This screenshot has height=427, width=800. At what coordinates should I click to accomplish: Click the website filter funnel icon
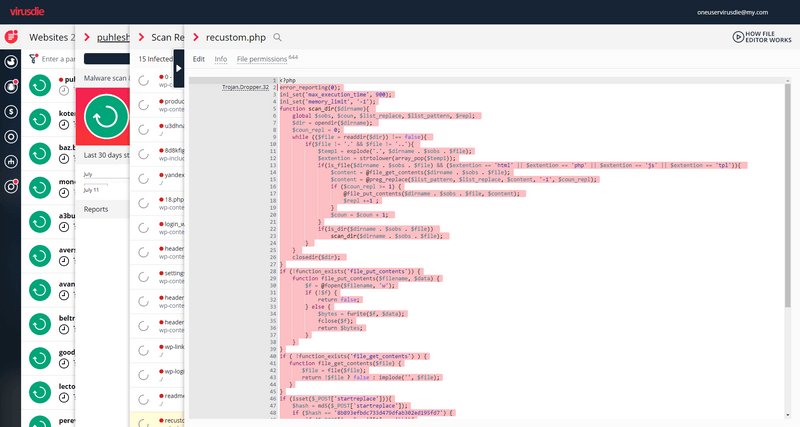33,59
